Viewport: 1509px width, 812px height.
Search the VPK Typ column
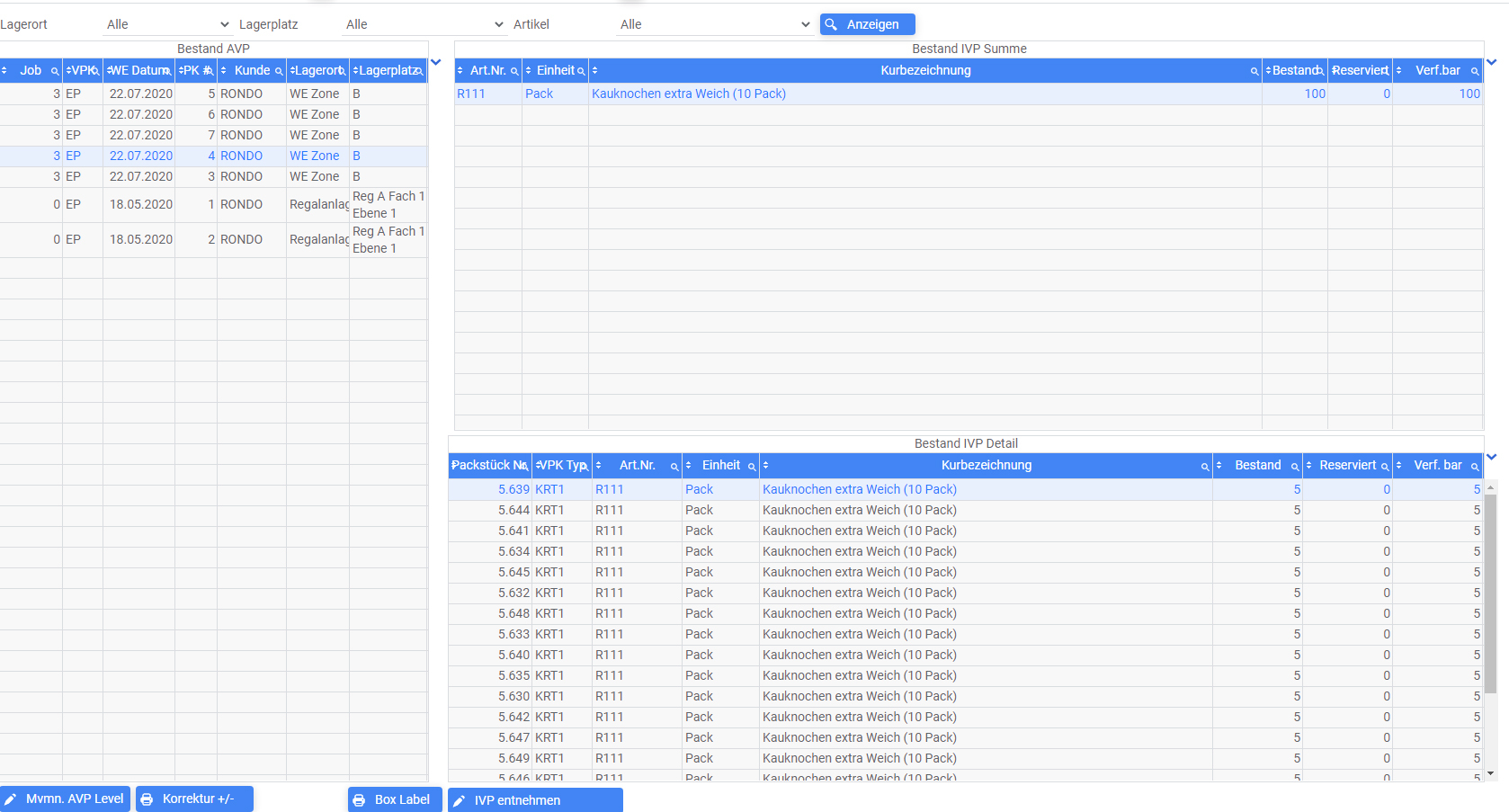click(585, 466)
